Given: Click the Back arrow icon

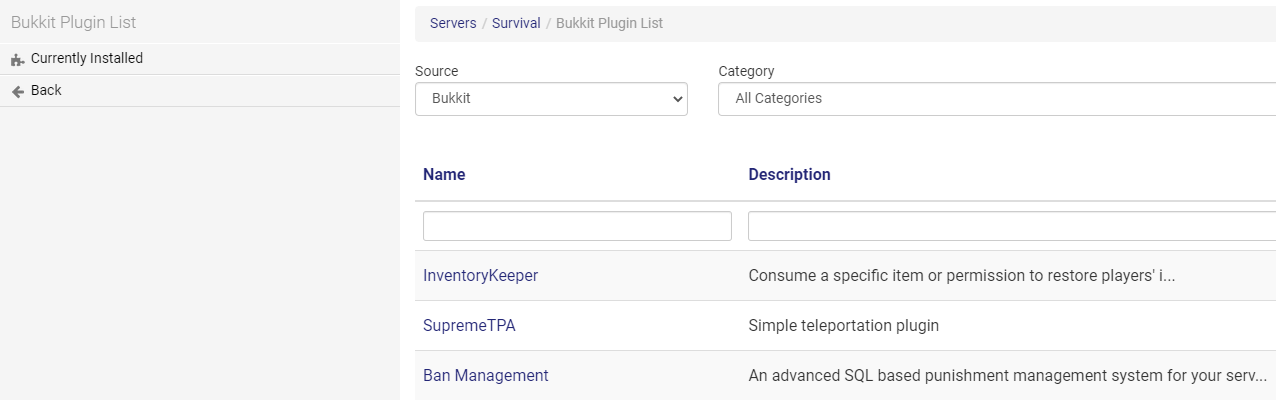Looking at the screenshot, I should tap(18, 91).
